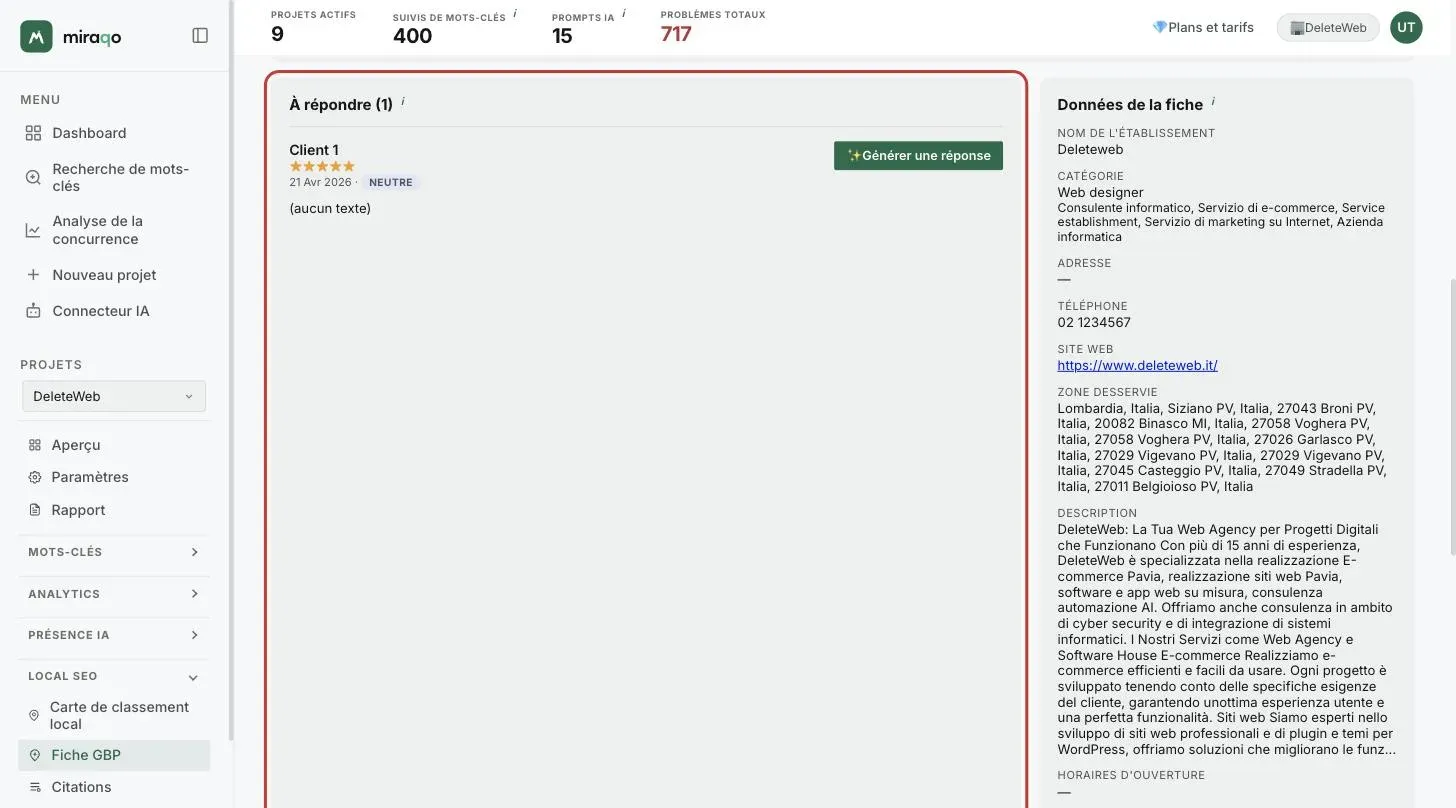
Task: Click info icon next to Prompts IA
Action: (624, 14)
